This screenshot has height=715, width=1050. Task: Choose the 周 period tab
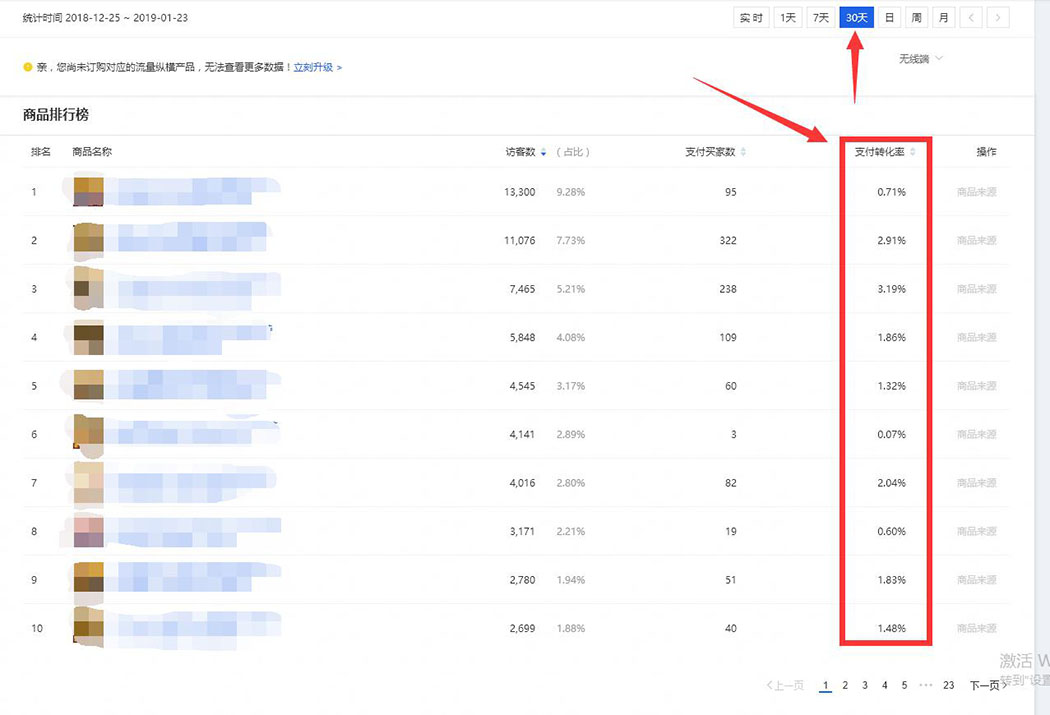point(916,18)
